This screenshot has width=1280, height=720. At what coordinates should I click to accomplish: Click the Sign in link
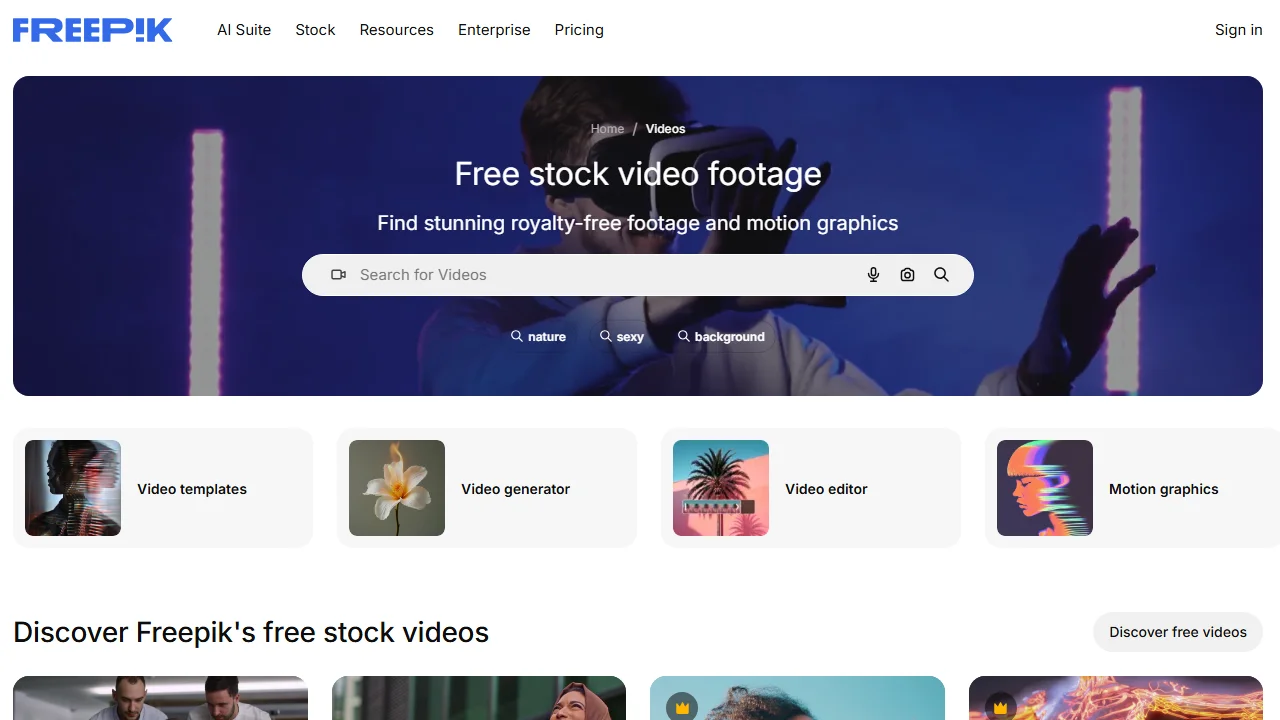(x=1238, y=30)
